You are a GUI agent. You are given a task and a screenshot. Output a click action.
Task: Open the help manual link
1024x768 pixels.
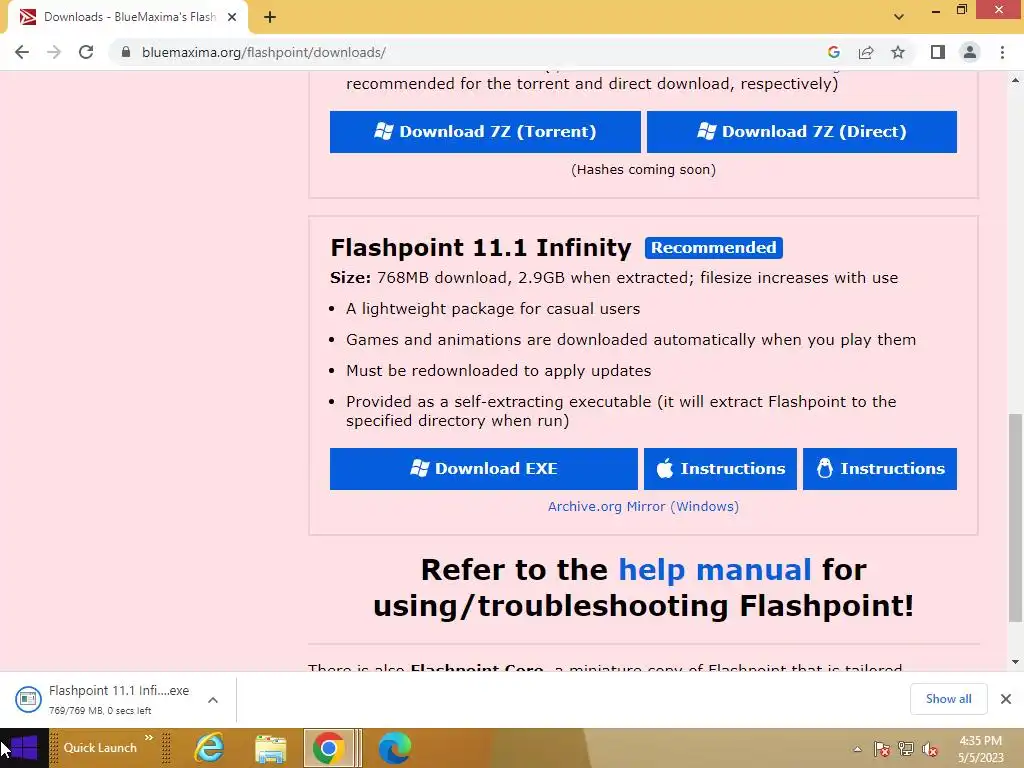click(x=714, y=569)
